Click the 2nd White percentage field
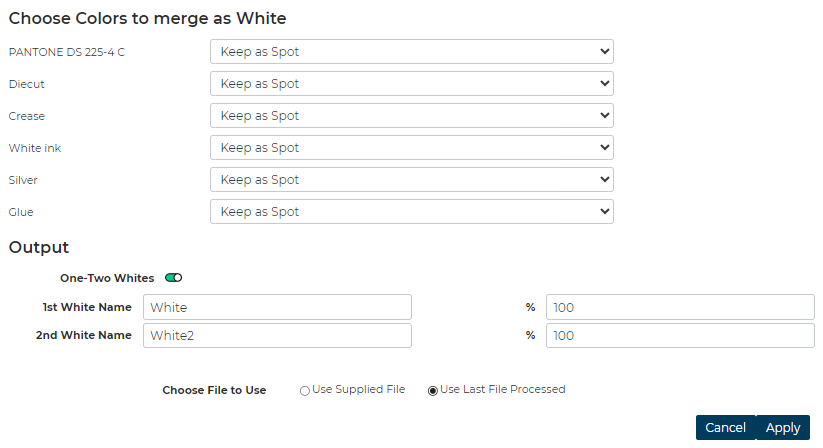This screenshot has width=823, height=448. (680, 336)
